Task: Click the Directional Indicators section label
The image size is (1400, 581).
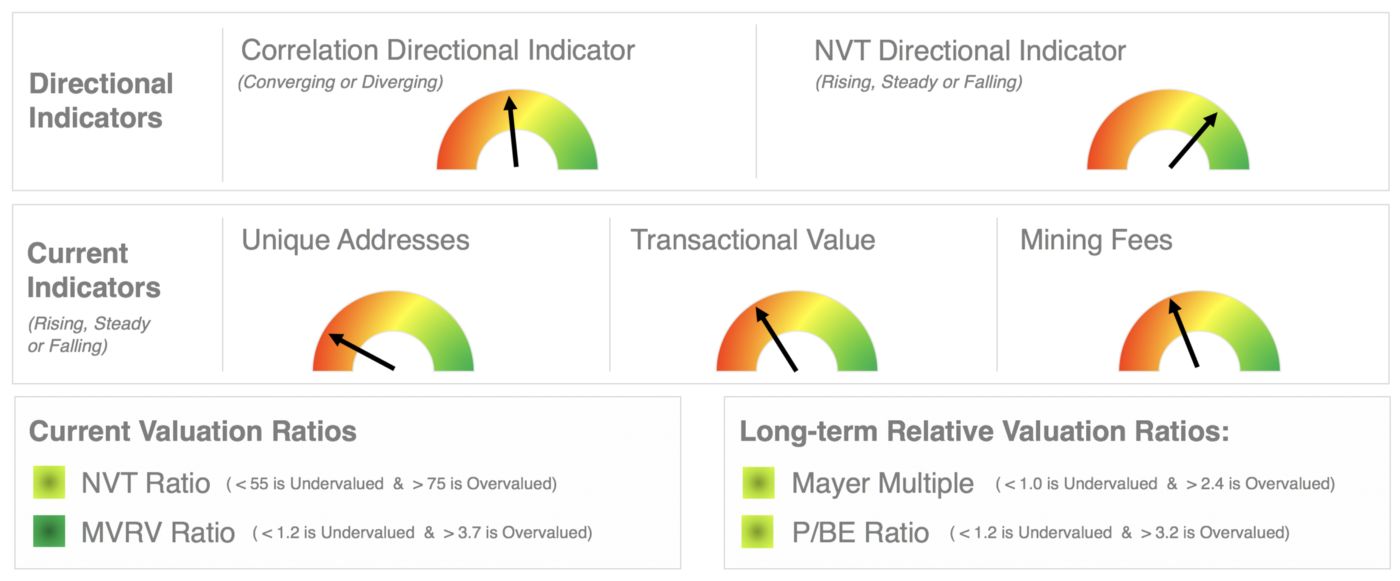Action: pos(100,100)
